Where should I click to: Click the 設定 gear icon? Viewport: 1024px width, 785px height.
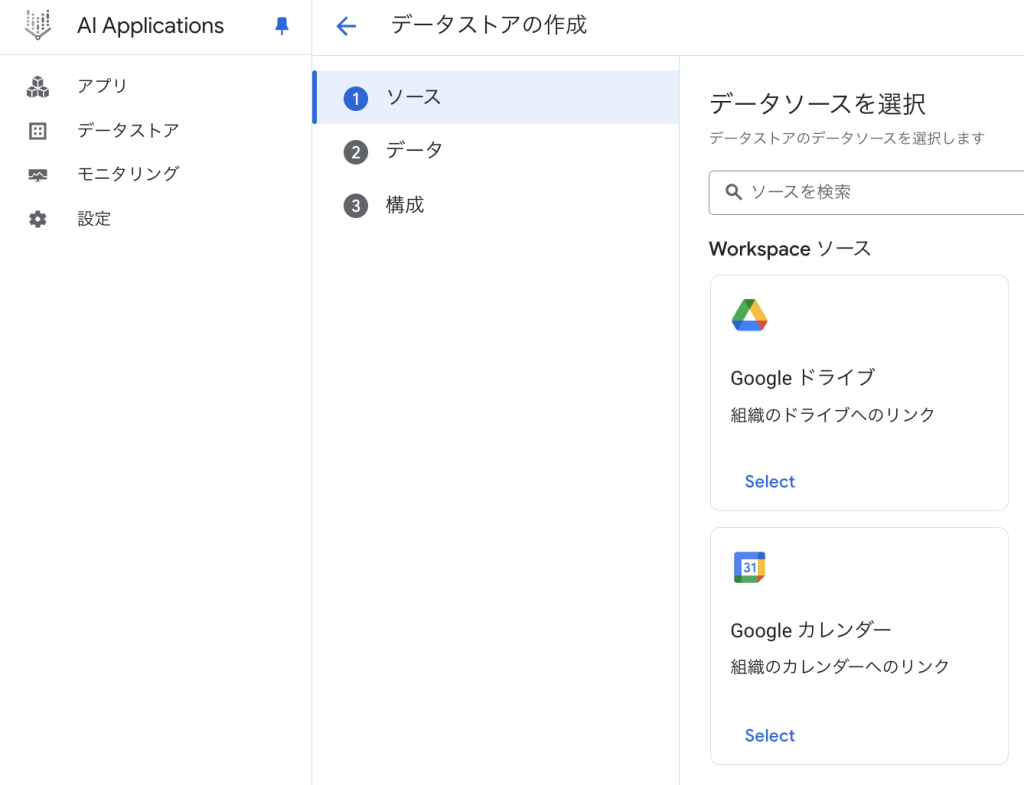[38, 219]
